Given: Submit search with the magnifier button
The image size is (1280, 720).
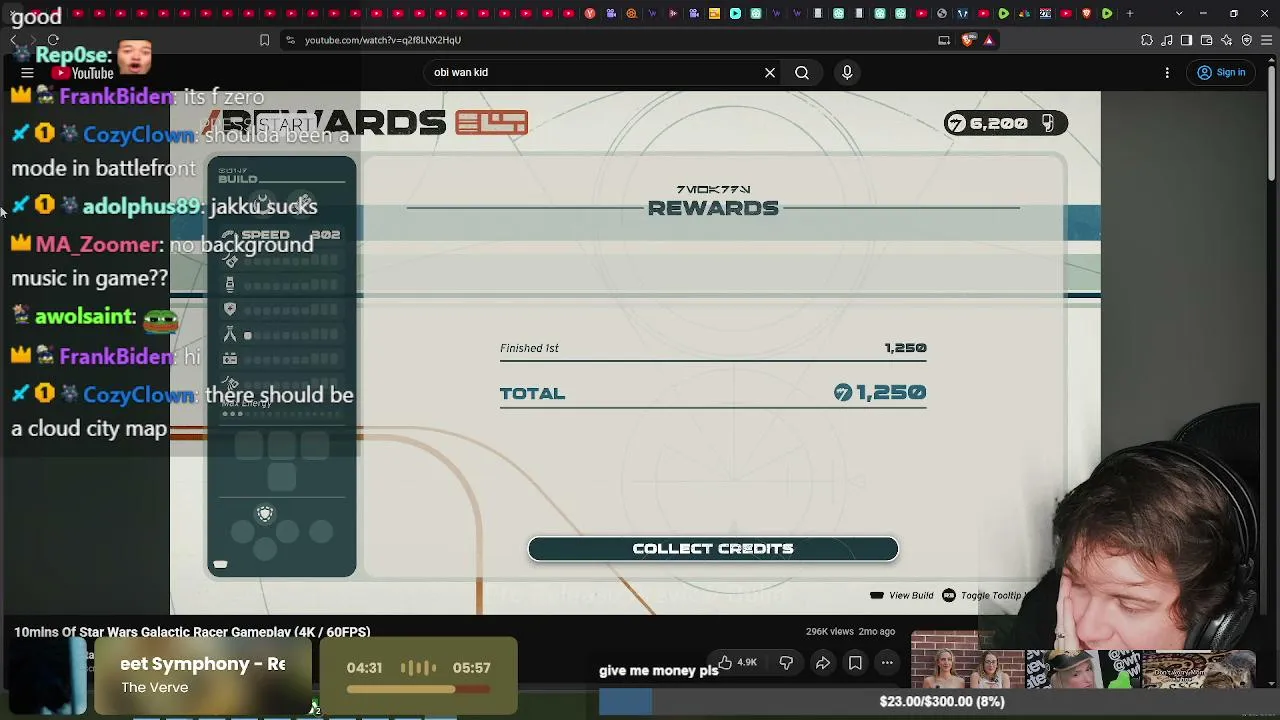Looking at the screenshot, I should [802, 72].
